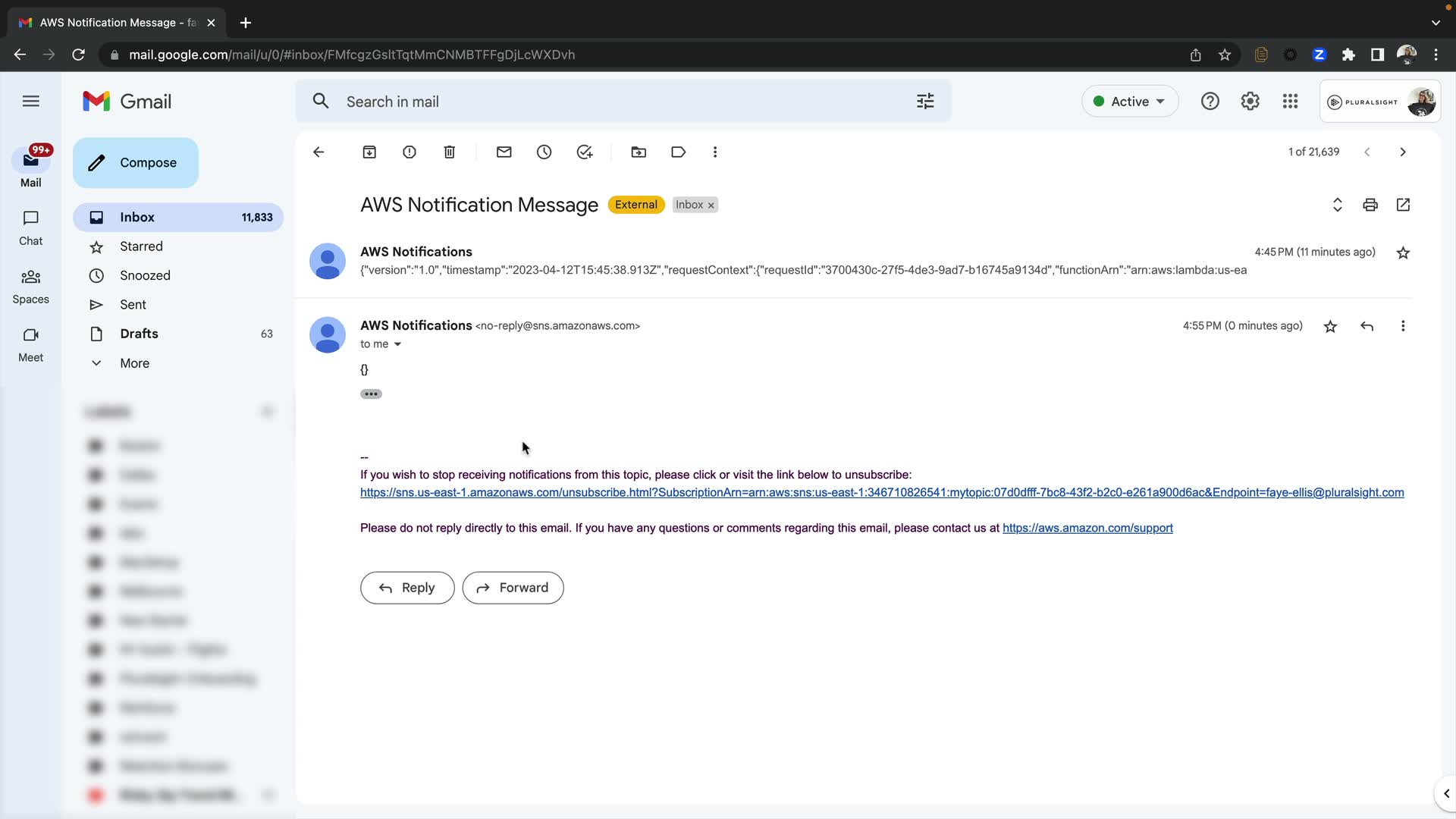Star the 4:45 PM message
1456x819 pixels.
point(1403,253)
